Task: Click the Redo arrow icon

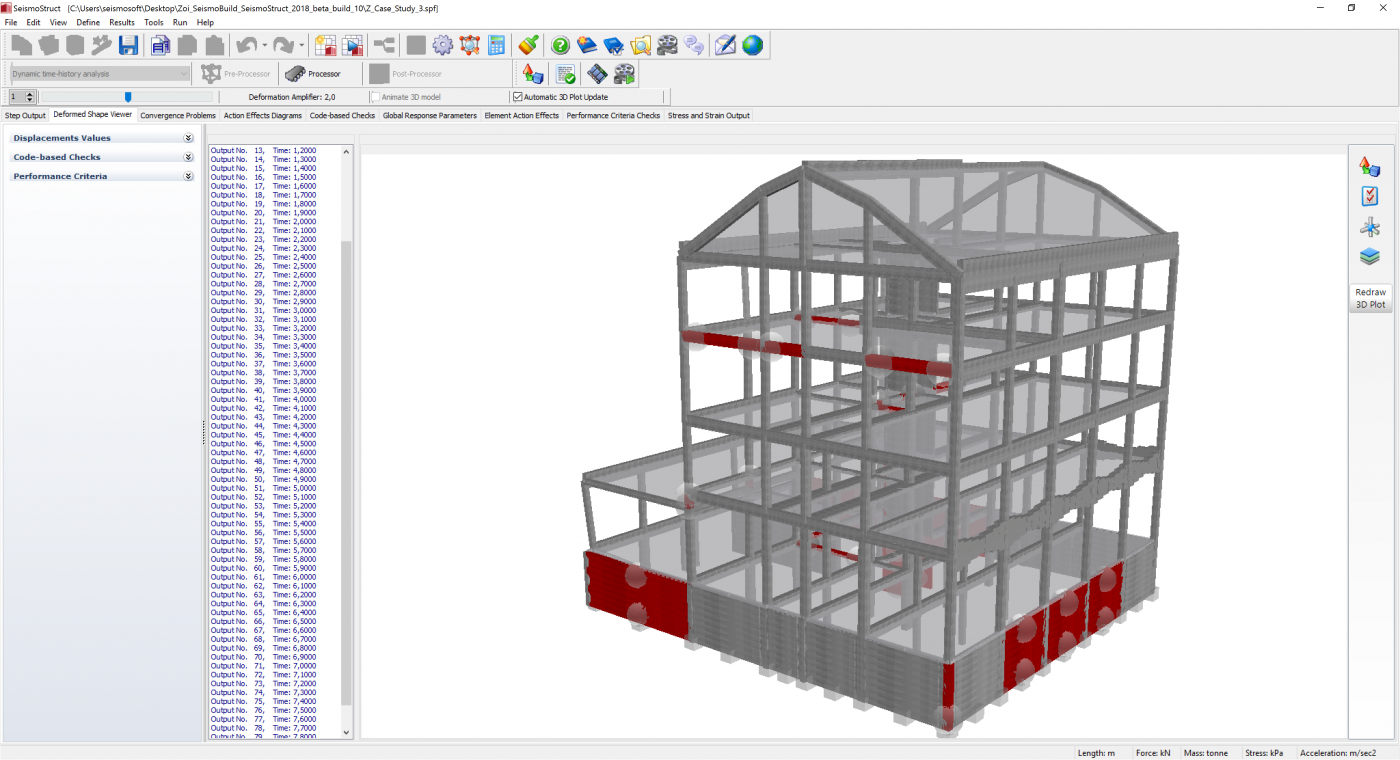Action: 283,45
